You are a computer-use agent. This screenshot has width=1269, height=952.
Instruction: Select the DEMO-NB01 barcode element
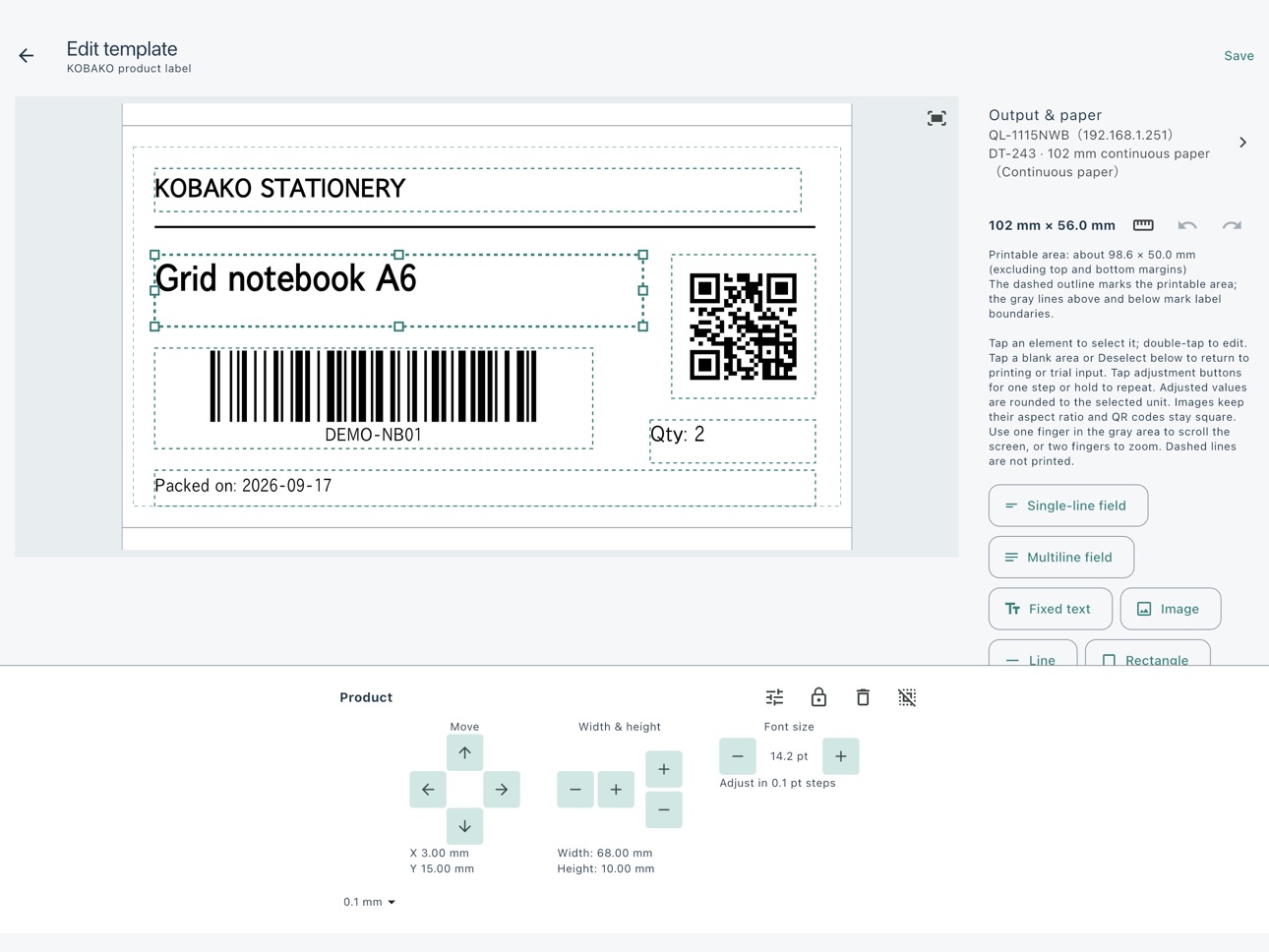374,398
